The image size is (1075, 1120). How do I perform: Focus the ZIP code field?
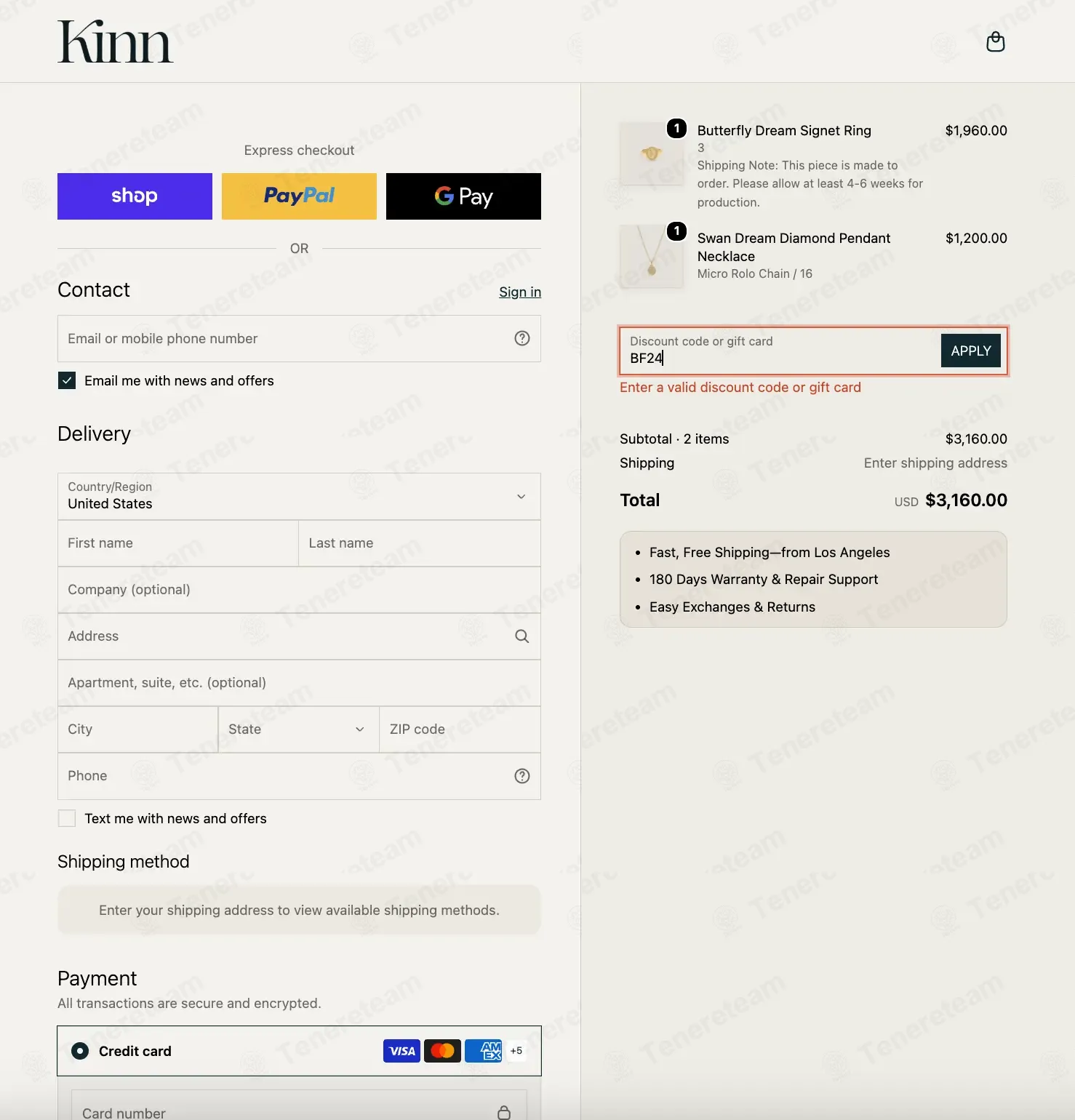tap(460, 729)
